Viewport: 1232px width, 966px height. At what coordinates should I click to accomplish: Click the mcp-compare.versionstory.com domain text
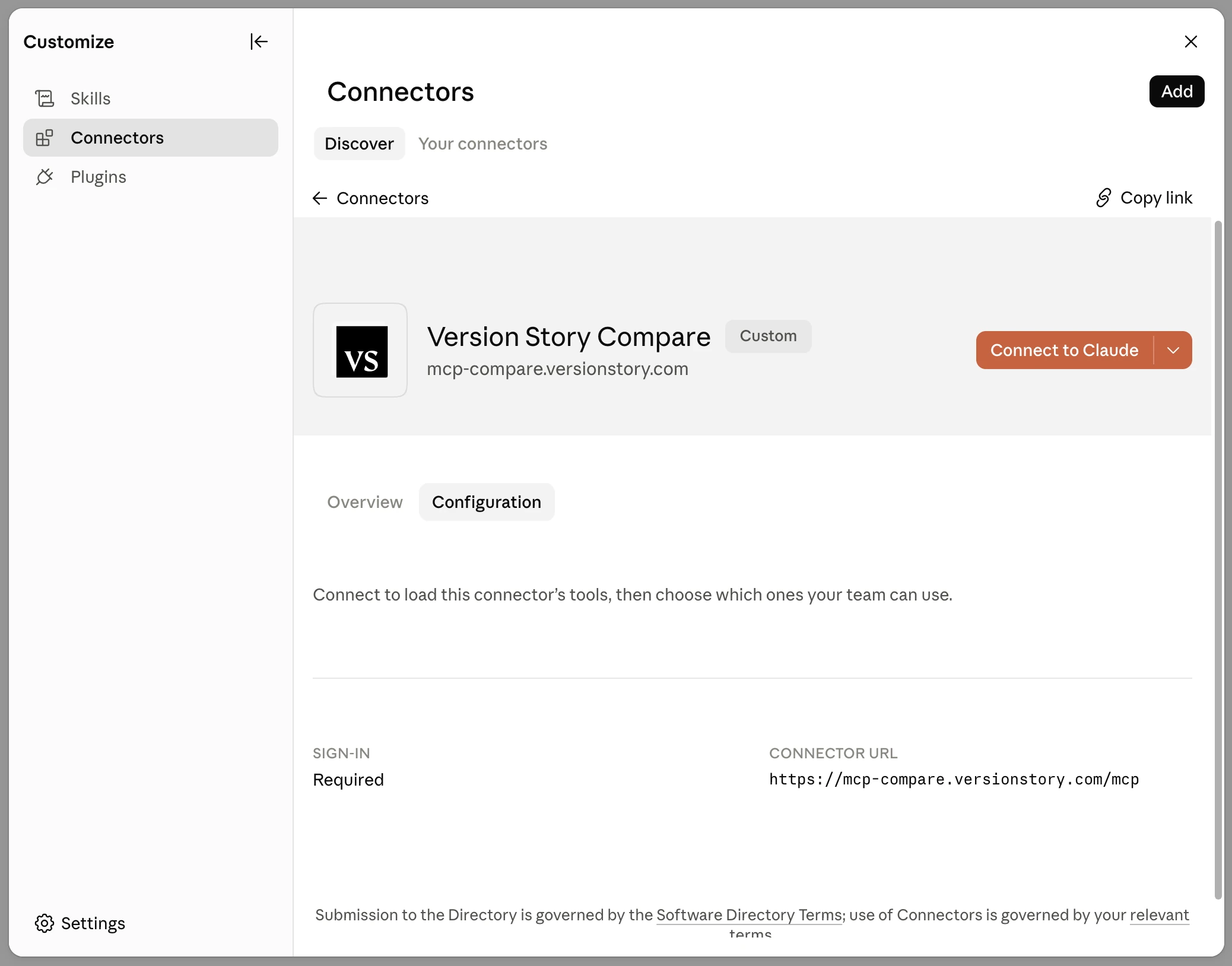[557, 369]
